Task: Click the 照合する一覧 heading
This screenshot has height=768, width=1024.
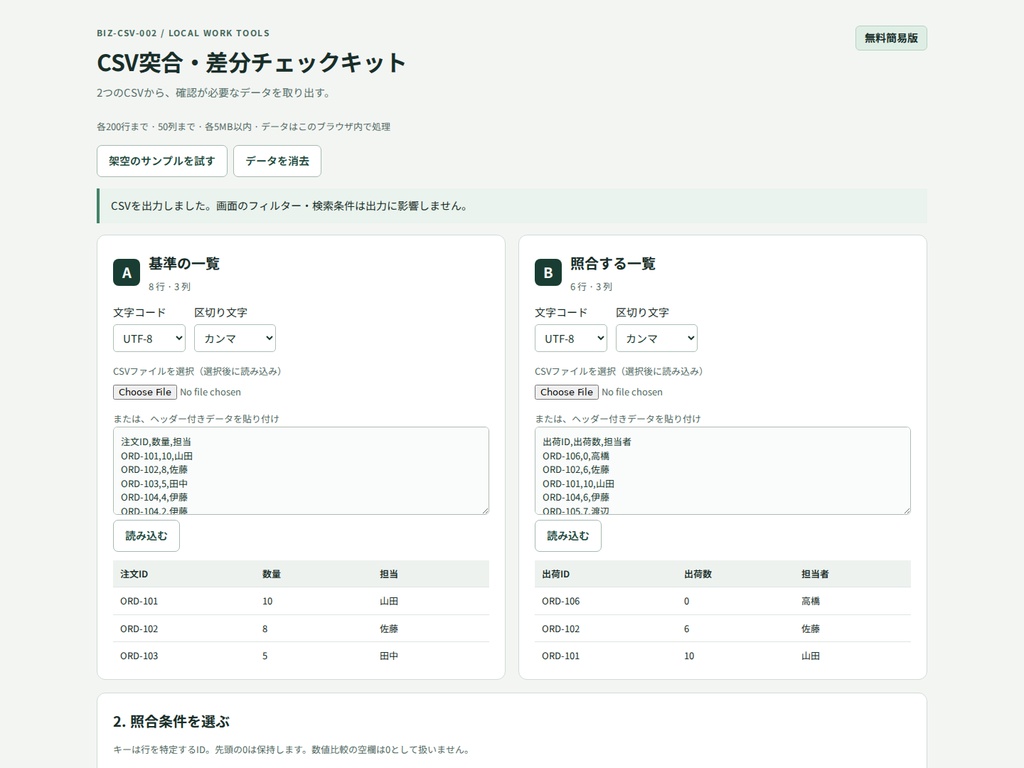Action: click(613, 264)
